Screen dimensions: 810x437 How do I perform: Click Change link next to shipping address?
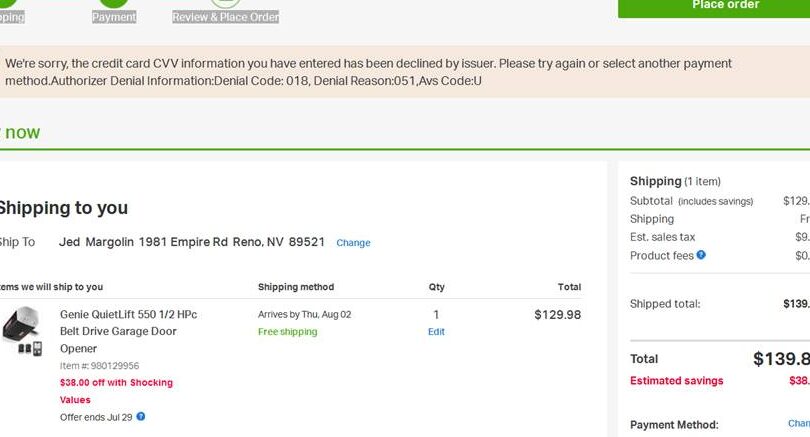(353, 243)
